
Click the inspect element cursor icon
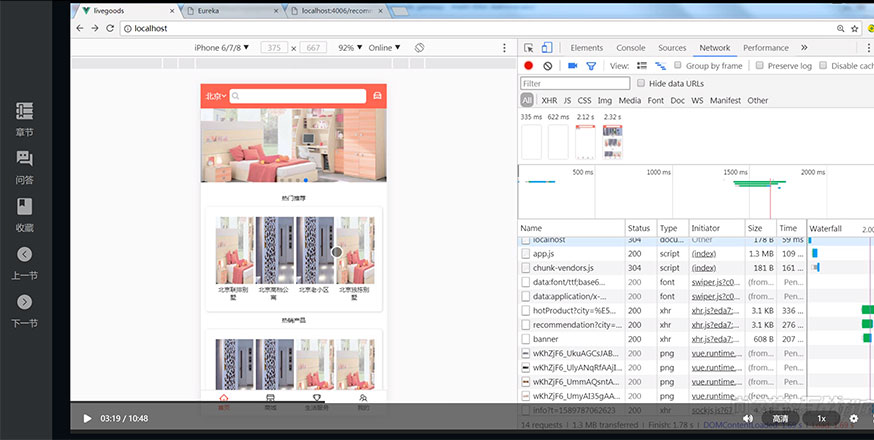(x=529, y=48)
